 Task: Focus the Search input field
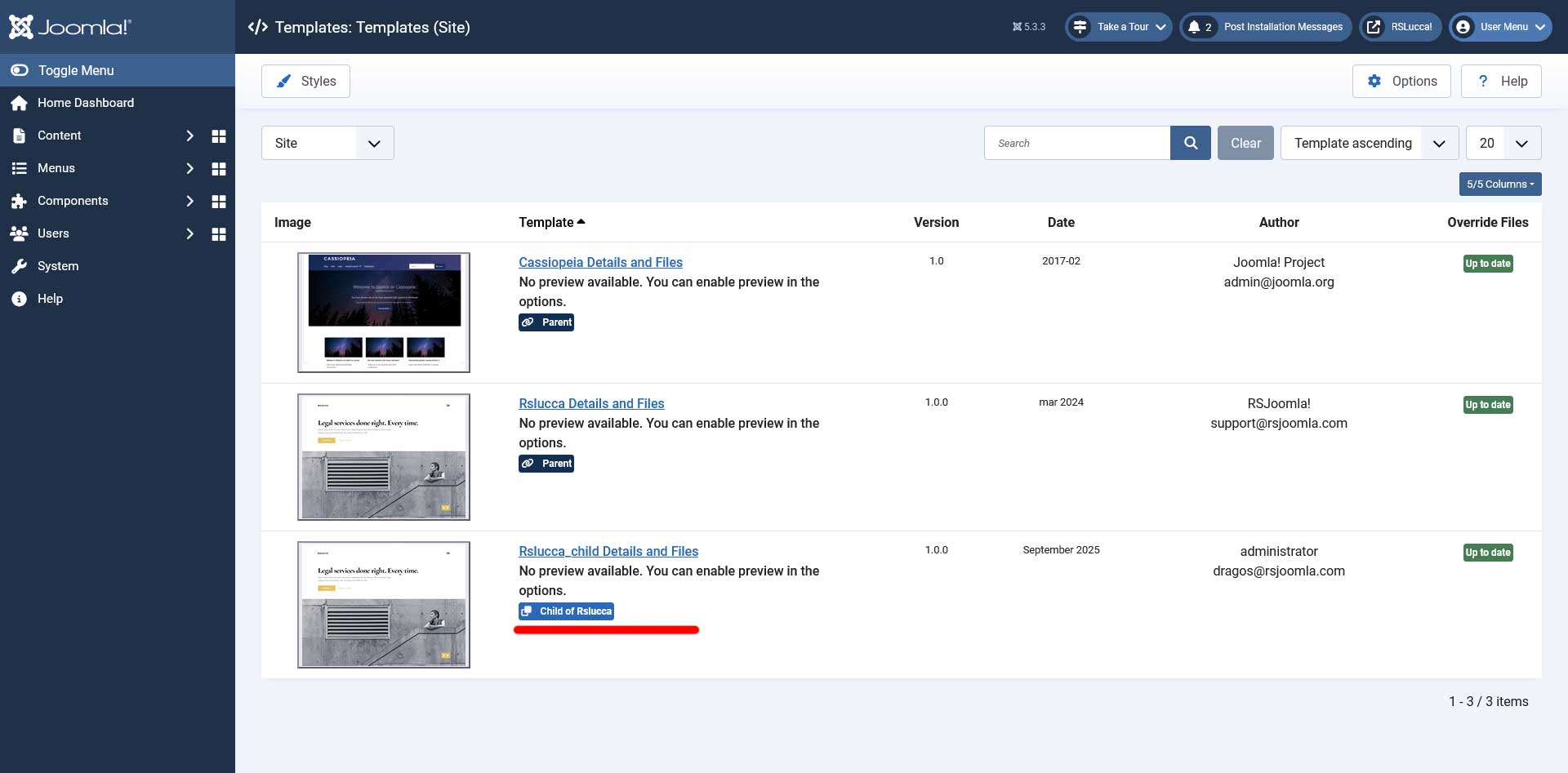[x=1076, y=143]
